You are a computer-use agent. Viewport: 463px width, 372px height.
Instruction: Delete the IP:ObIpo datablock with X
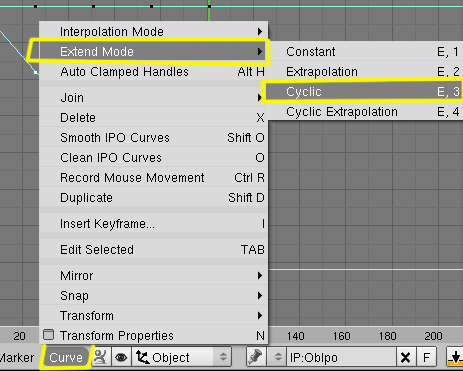(405, 357)
